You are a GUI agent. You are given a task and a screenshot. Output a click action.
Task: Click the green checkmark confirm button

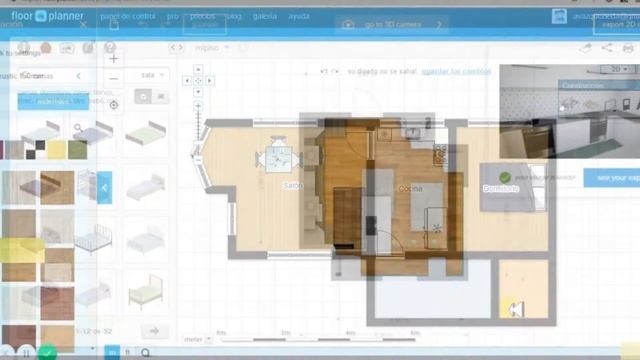pyautogui.click(x=47, y=353)
